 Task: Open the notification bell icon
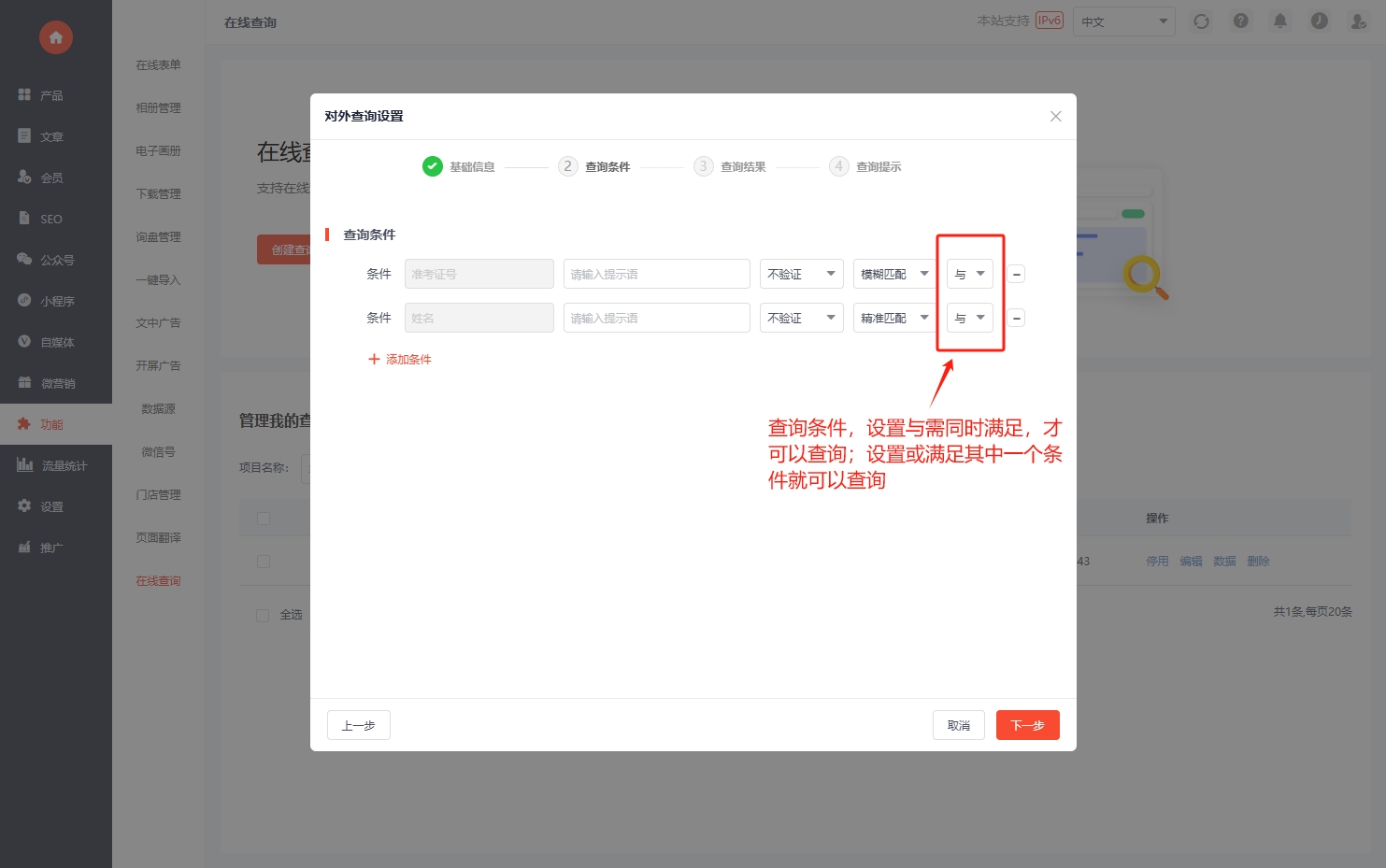coord(1279,21)
